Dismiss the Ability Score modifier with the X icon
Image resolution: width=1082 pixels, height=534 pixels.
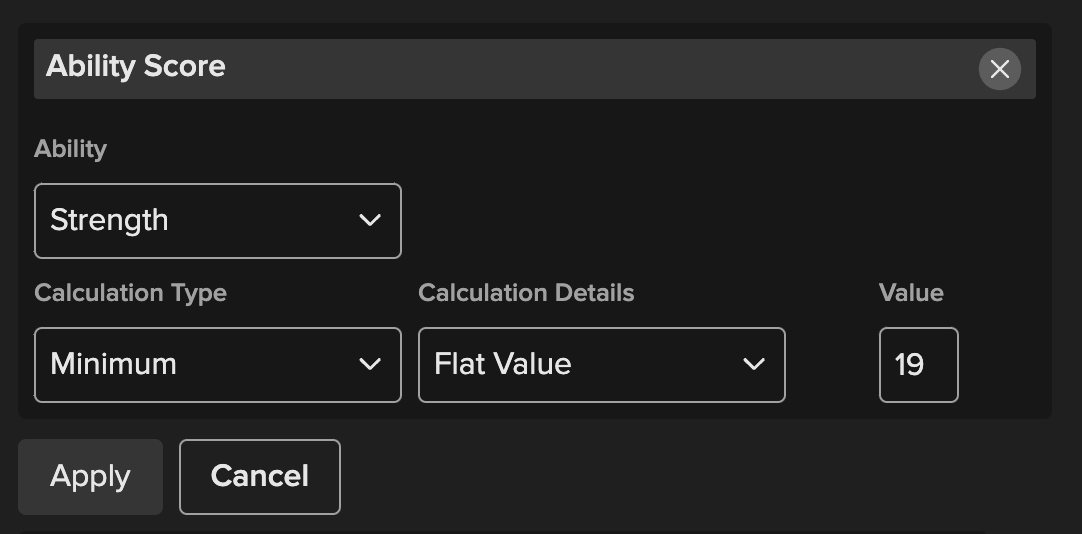[999, 69]
